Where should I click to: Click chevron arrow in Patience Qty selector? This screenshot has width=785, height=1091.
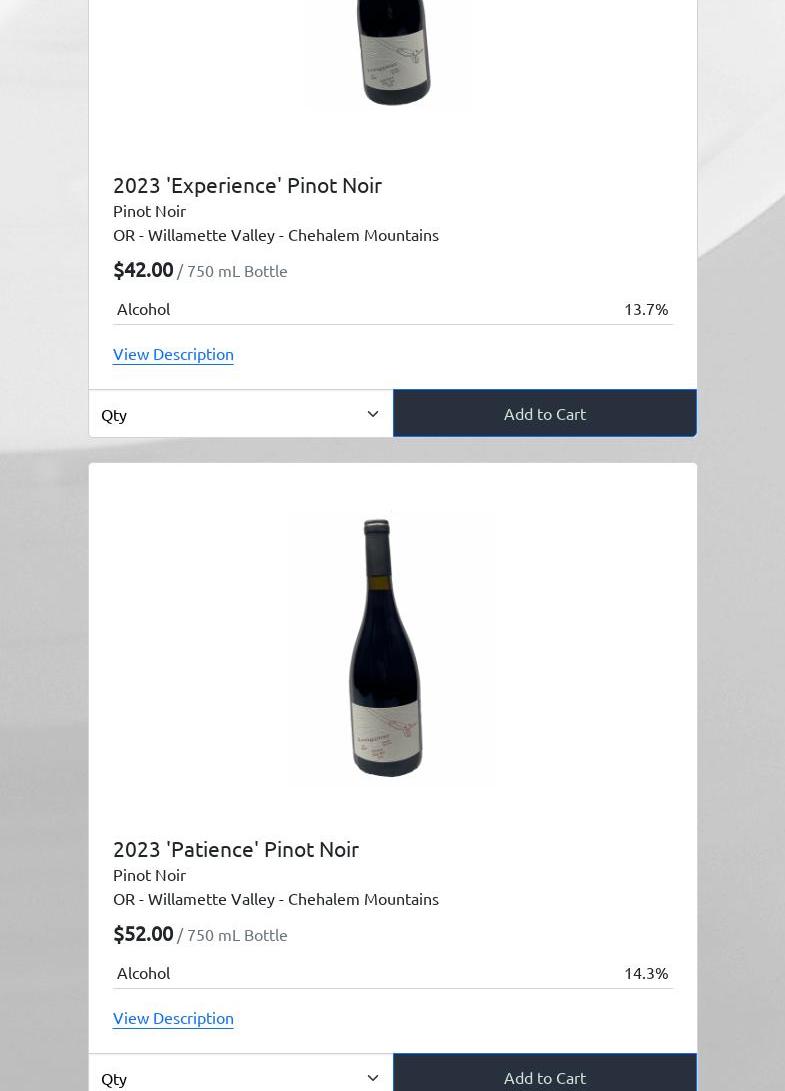pos(373,1078)
